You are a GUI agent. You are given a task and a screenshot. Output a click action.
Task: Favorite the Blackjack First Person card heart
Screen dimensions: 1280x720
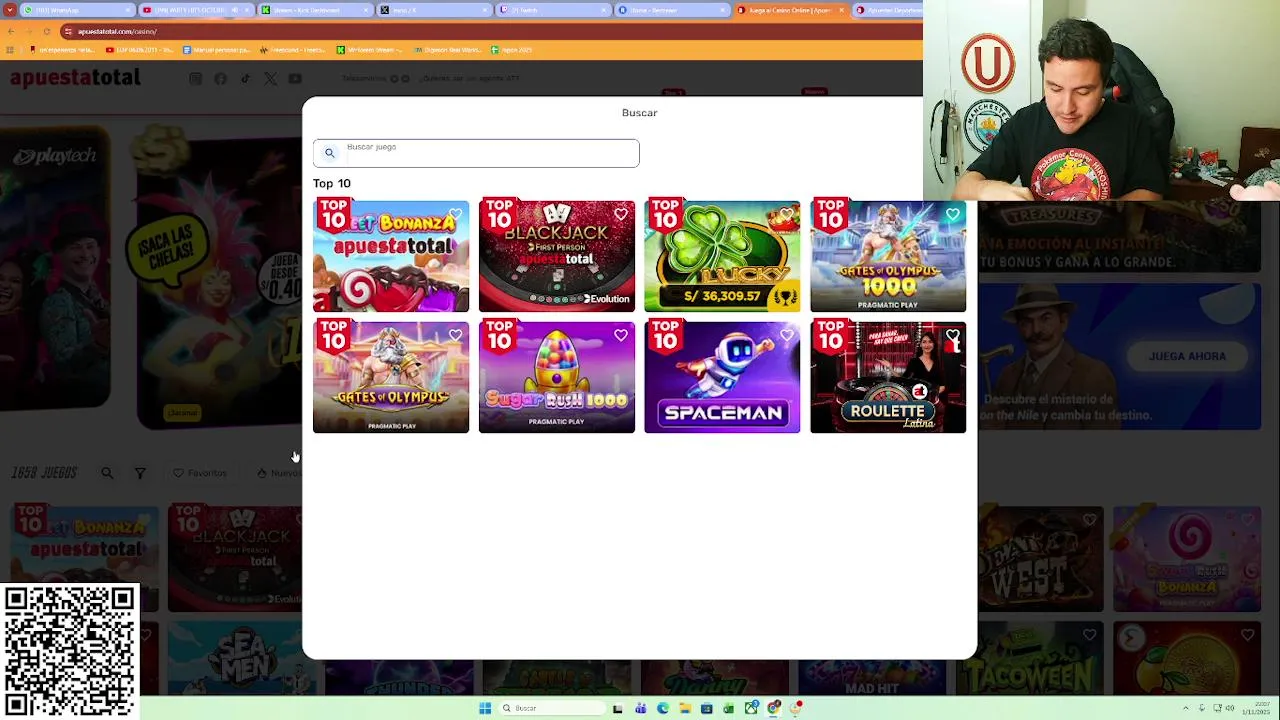point(621,214)
